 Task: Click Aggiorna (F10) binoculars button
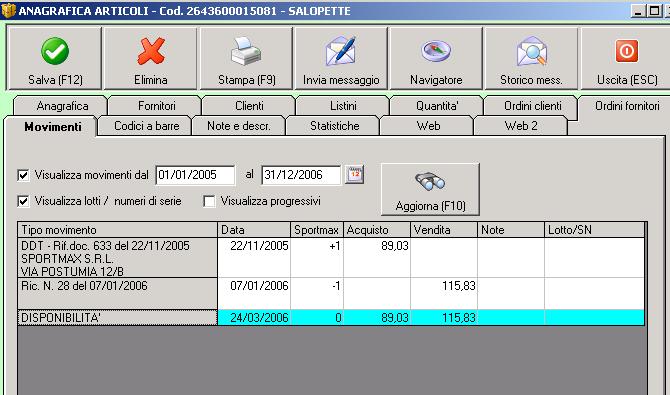(430, 189)
